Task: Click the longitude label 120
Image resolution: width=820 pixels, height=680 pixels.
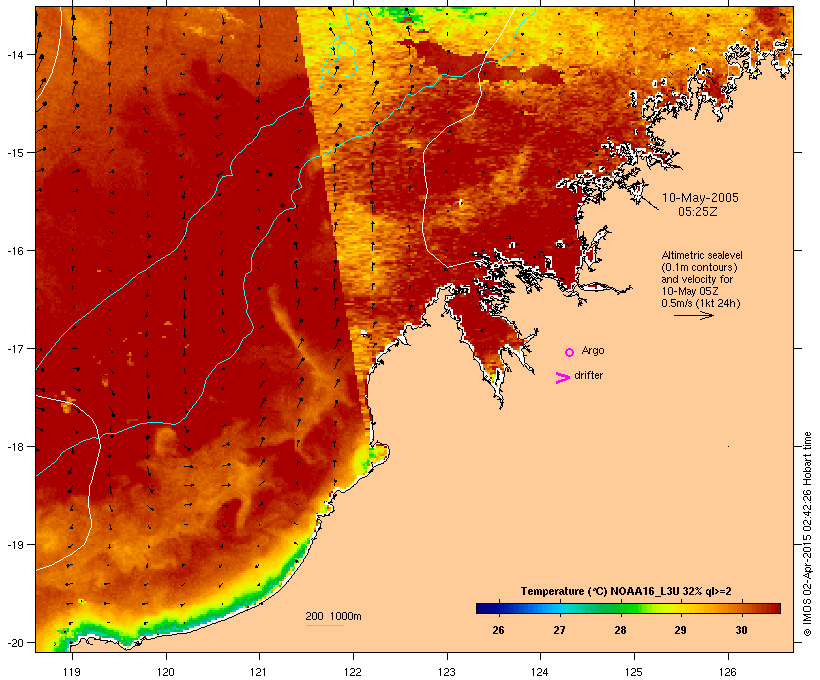Action: click(x=166, y=672)
